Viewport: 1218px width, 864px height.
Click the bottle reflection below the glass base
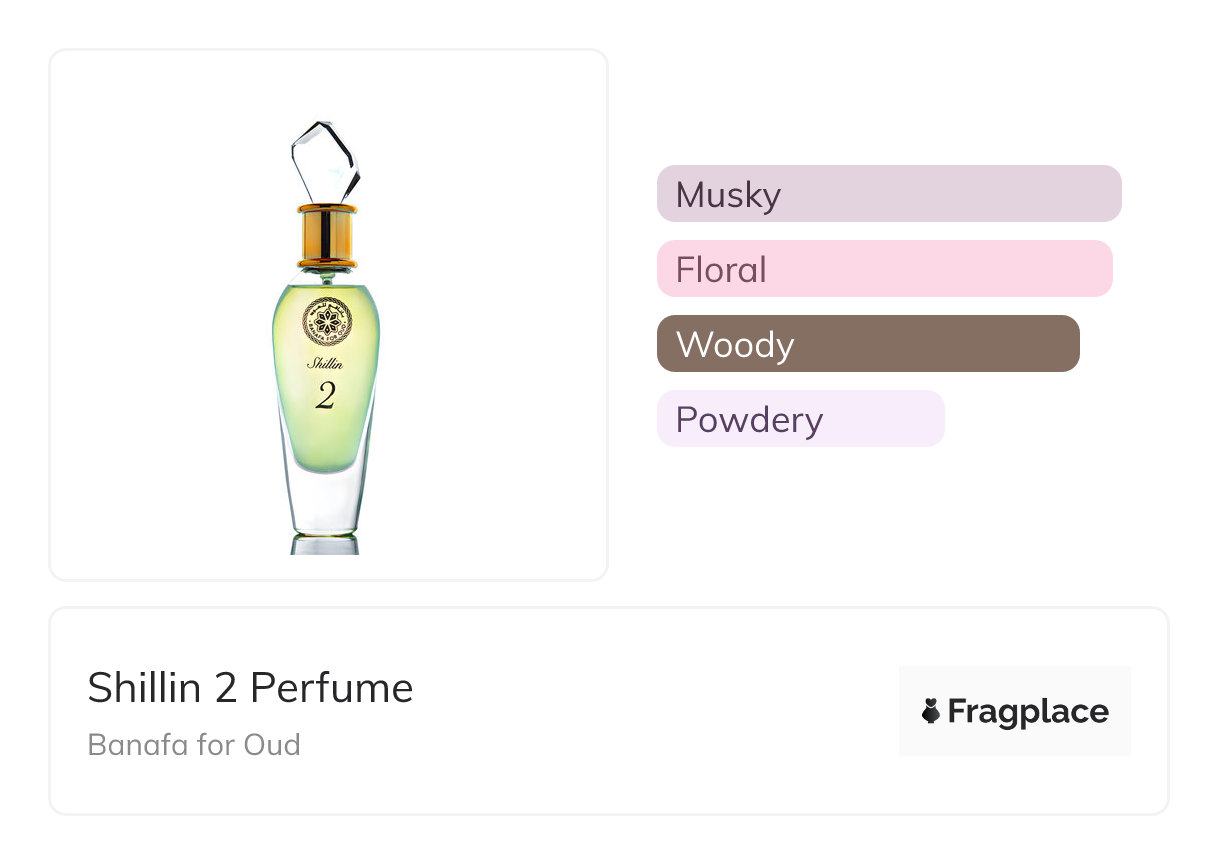click(325, 544)
